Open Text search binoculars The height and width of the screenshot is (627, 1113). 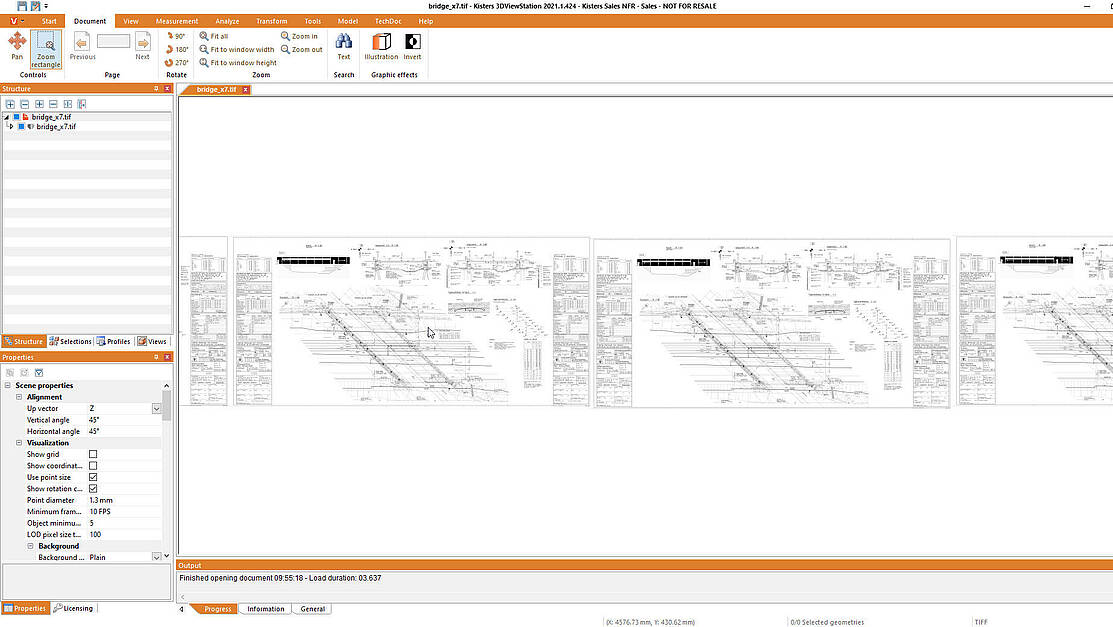(344, 46)
